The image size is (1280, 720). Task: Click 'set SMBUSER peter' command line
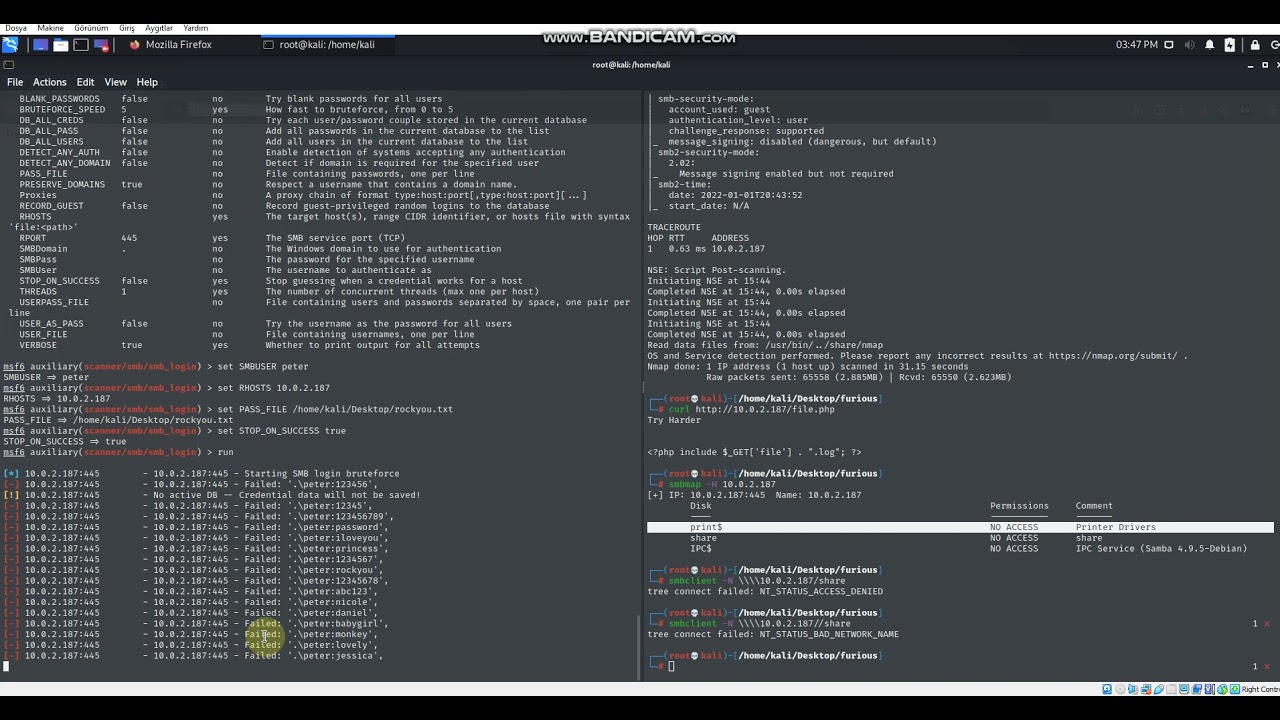262,366
